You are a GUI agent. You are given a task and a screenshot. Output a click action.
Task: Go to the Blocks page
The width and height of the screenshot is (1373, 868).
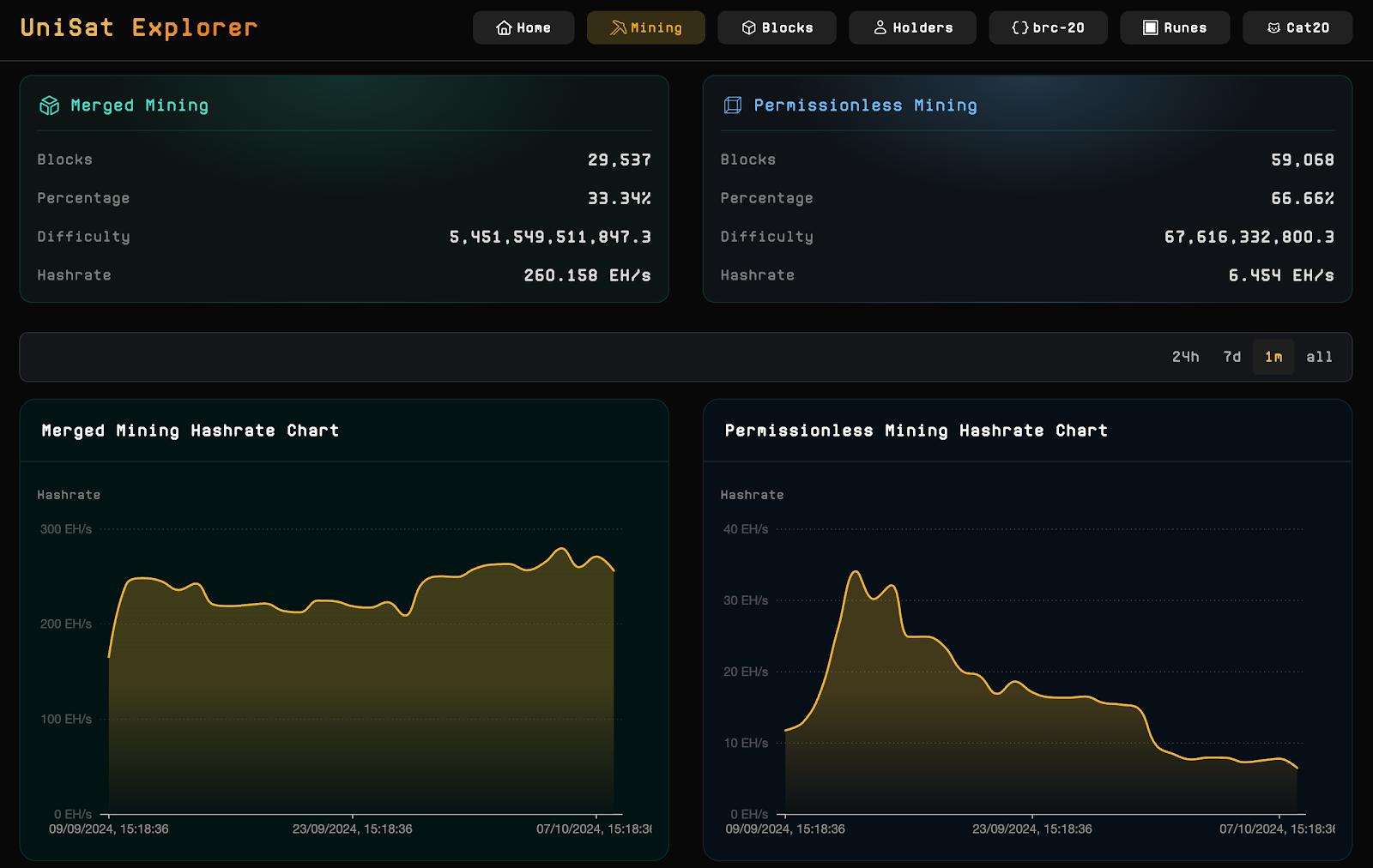(777, 27)
